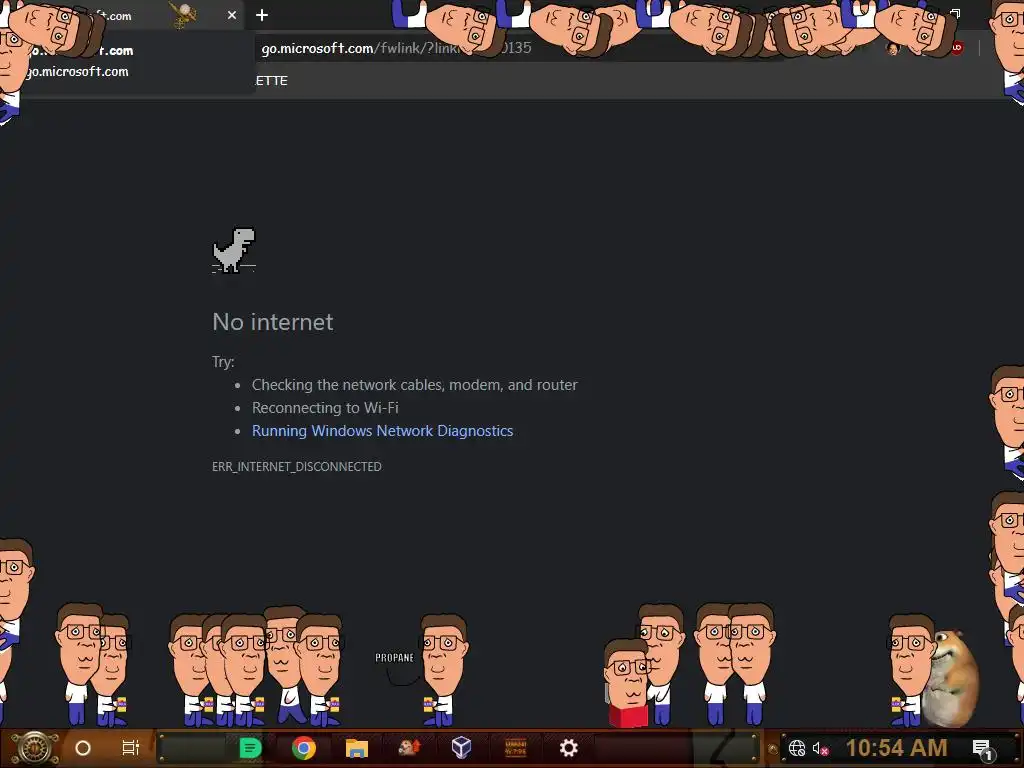Open the Start menu steampunk button

click(x=35, y=748)
